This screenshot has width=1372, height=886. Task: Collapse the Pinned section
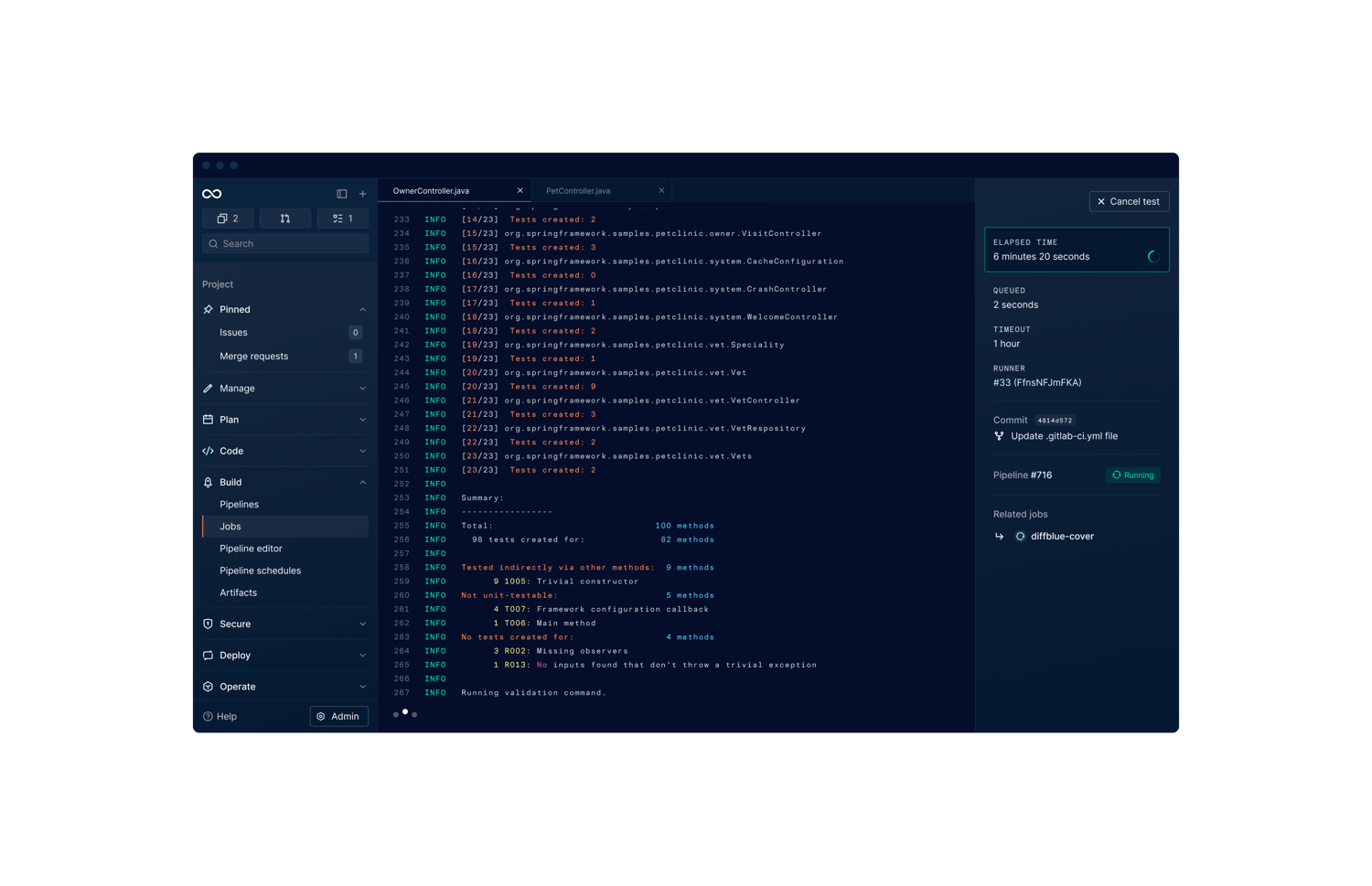click(362, 310)
